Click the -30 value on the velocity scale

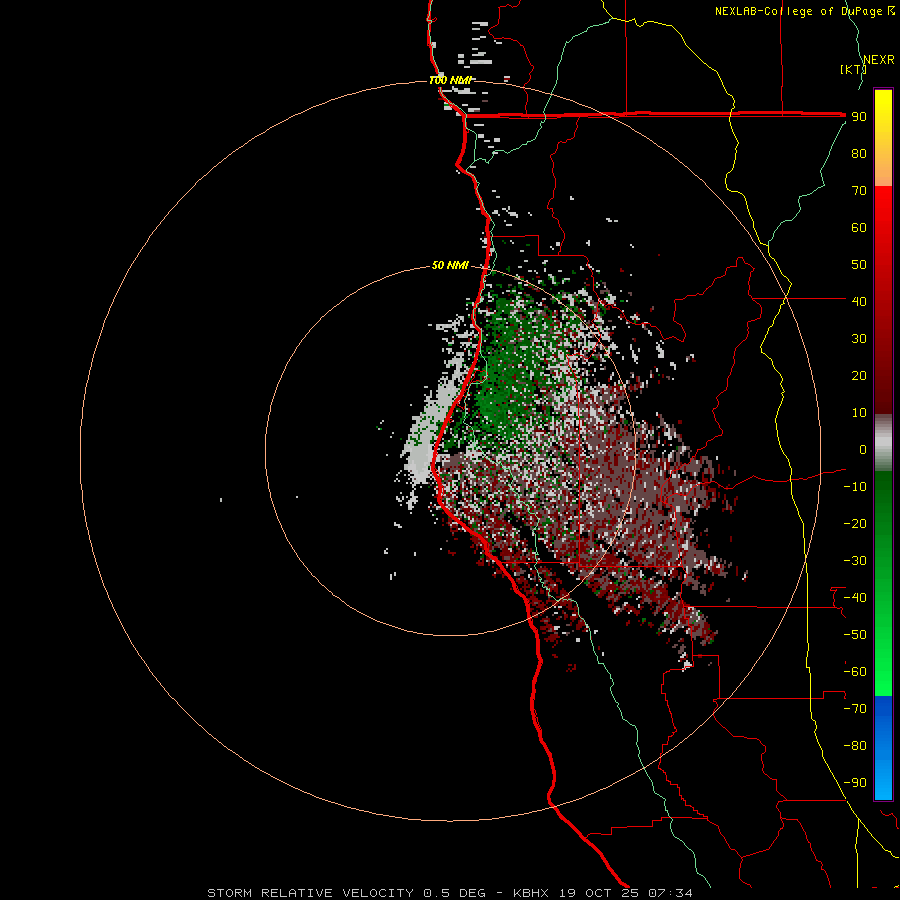coord(855,561)
